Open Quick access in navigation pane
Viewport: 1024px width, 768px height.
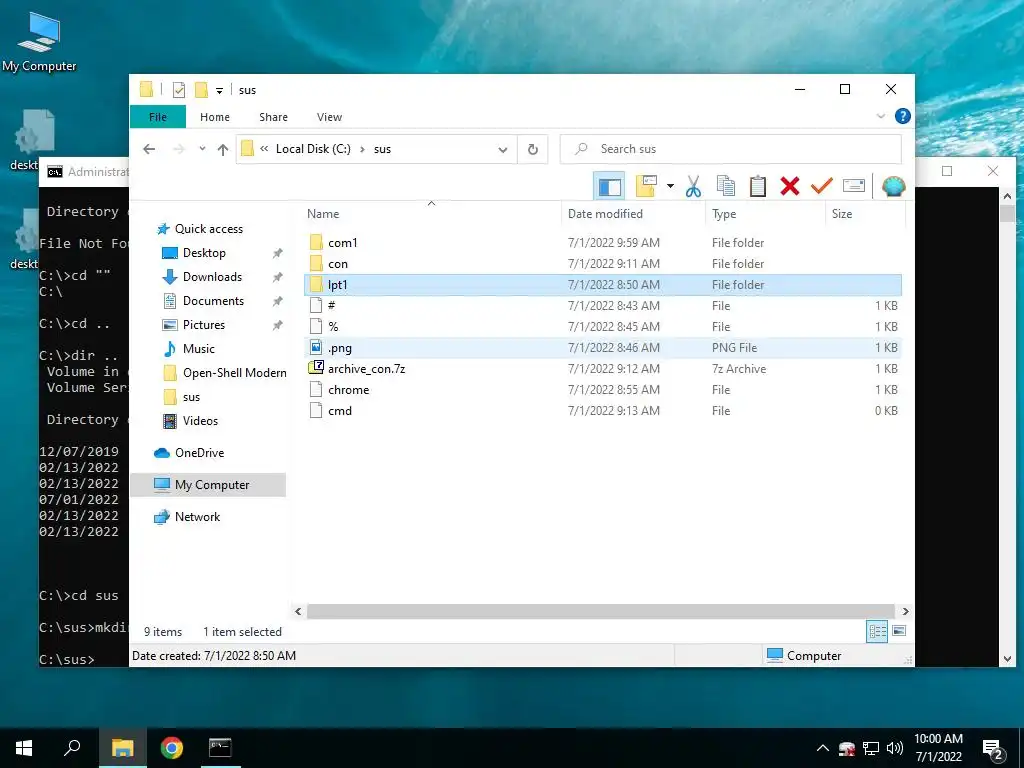tap(208, 229)
